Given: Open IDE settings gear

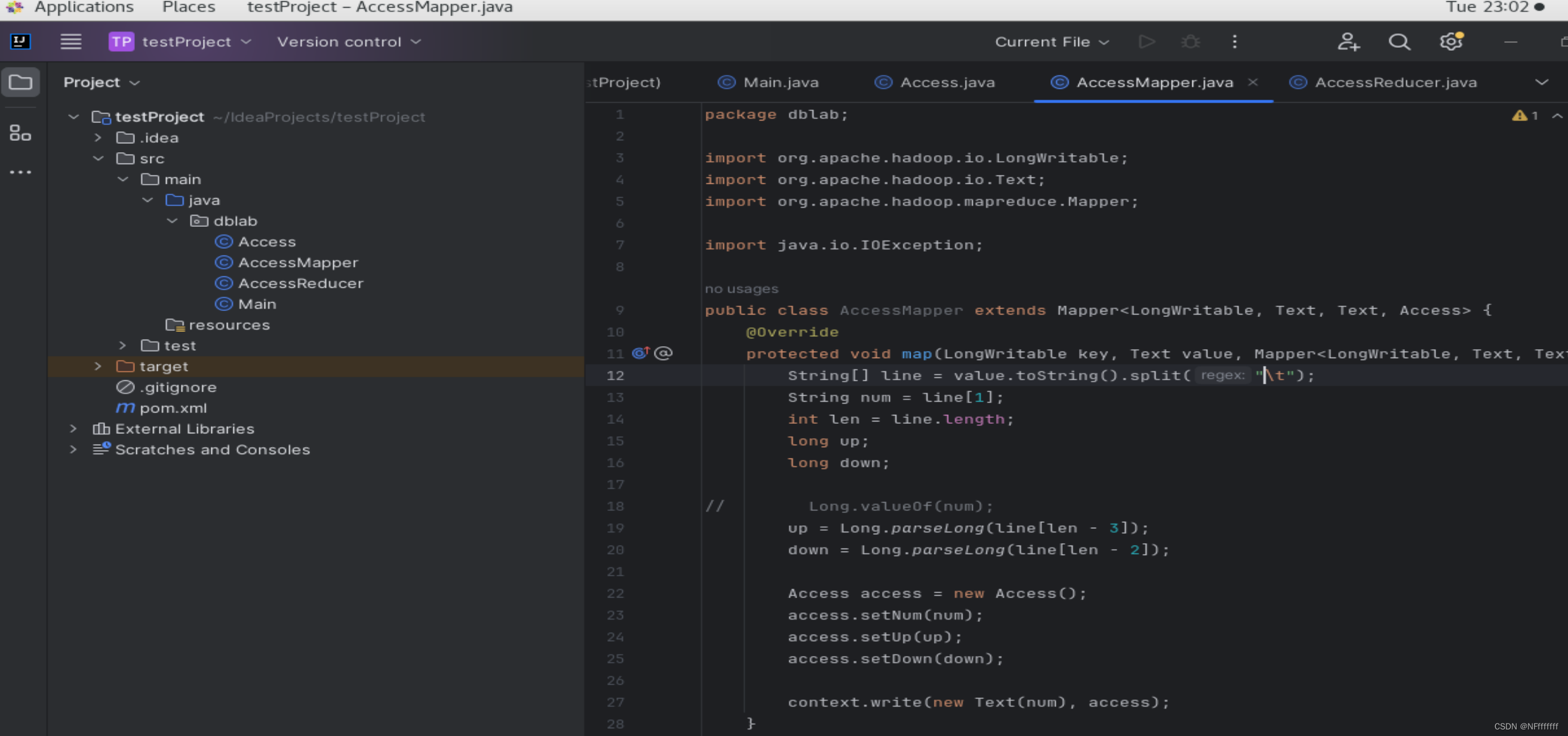Looking at the screenshot, I should click(1451, 41).
